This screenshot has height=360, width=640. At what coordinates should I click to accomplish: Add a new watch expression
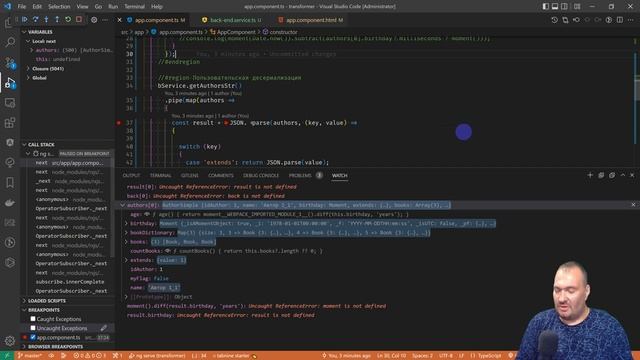[x=590, y=175]
